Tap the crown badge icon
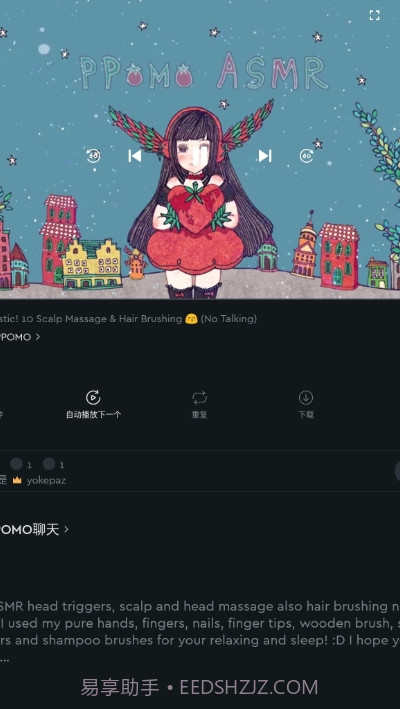 pyautogui.click(x=17, y=481)
